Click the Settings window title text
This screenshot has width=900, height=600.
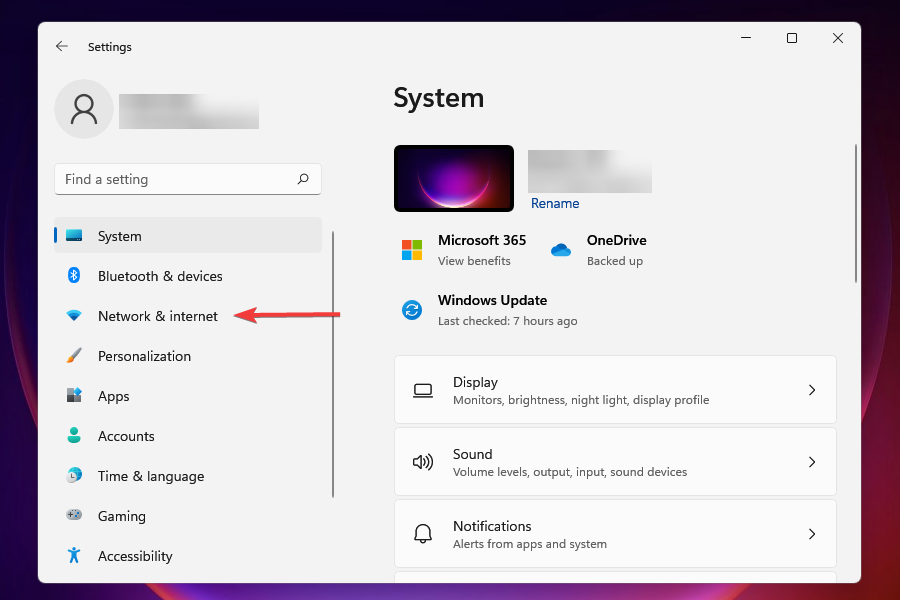pos(110,47)
